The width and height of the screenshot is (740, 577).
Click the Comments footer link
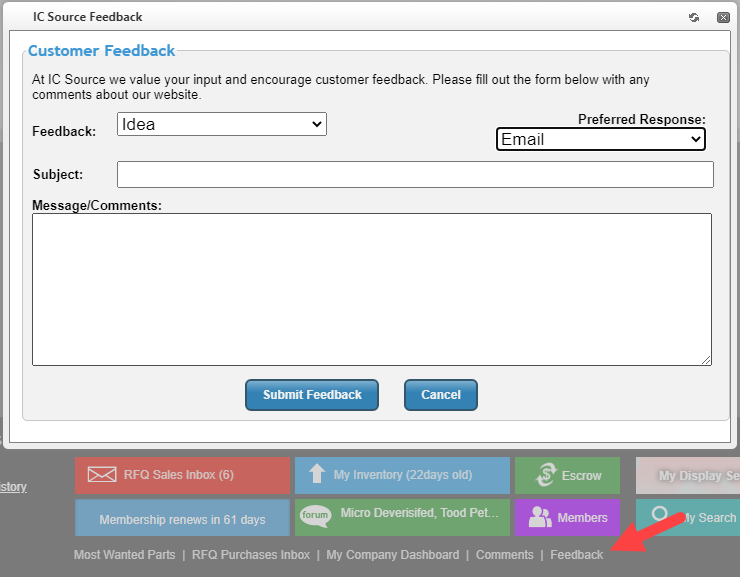(504, 555)
